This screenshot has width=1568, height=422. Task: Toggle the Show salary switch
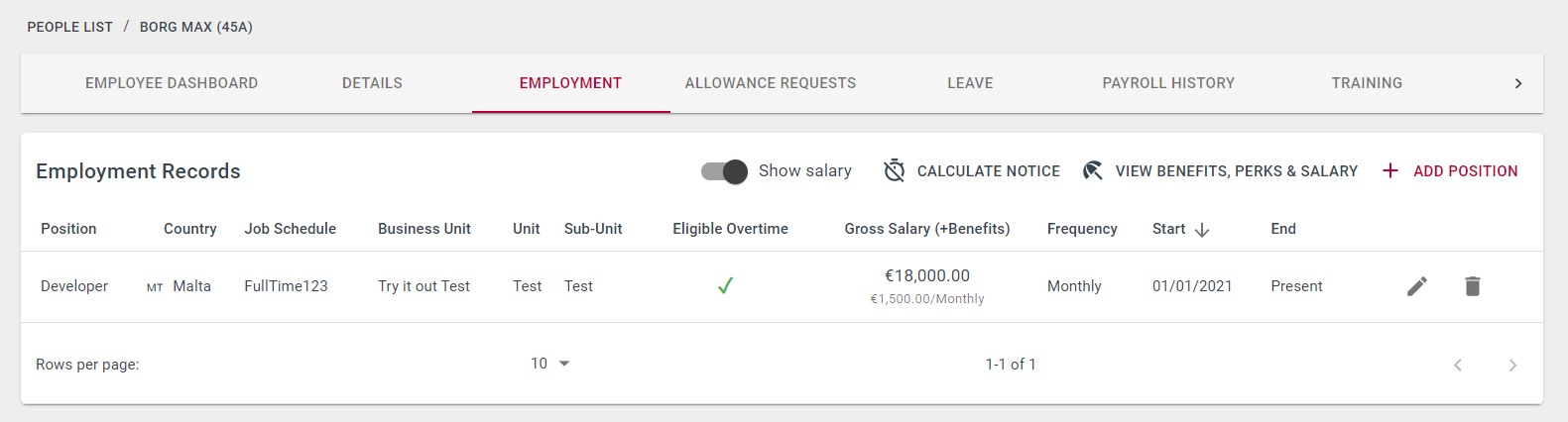click(724, 171)
